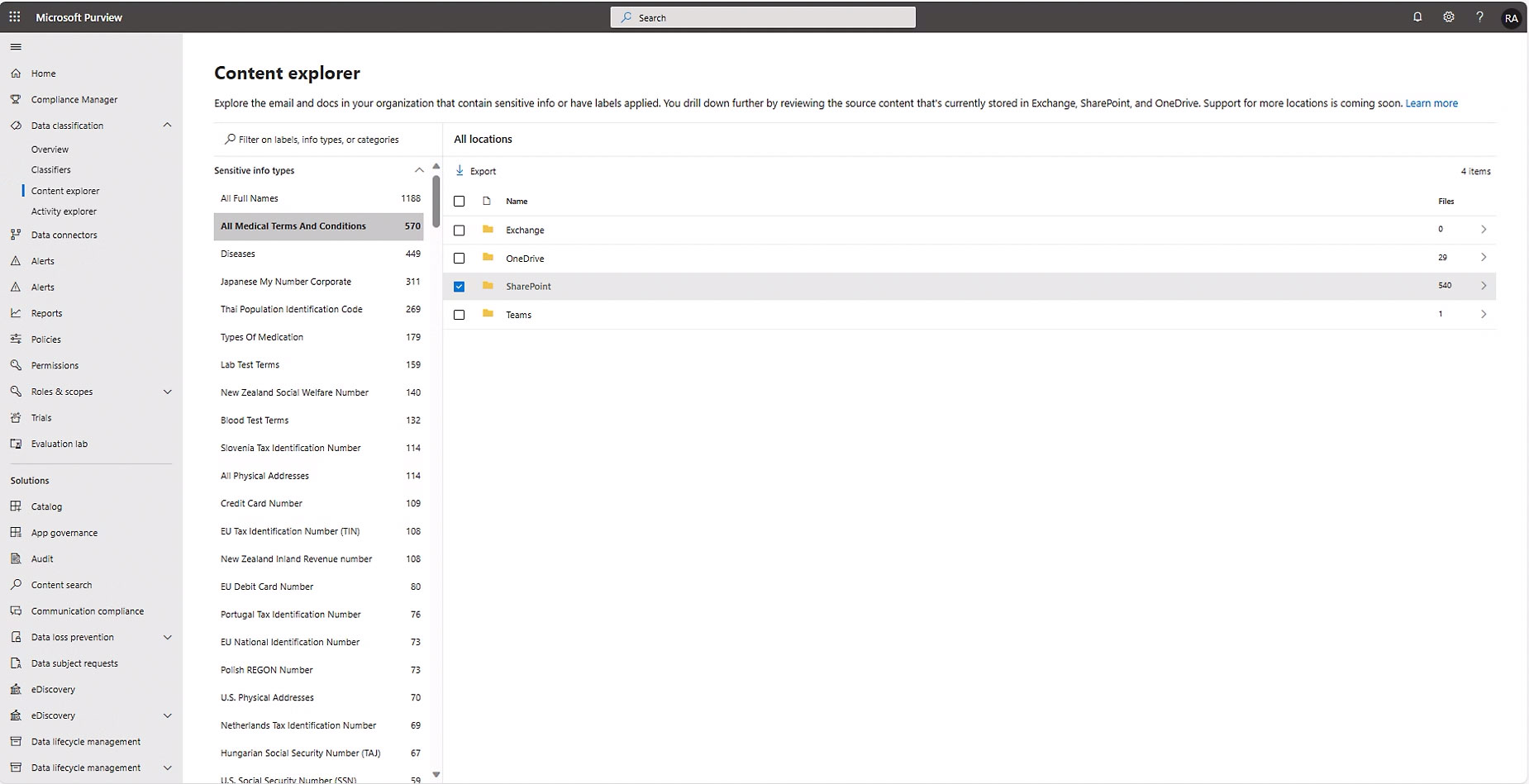1529x784 pixels.
Task: Click the Data classification icon
Action: tap(16, 126)
